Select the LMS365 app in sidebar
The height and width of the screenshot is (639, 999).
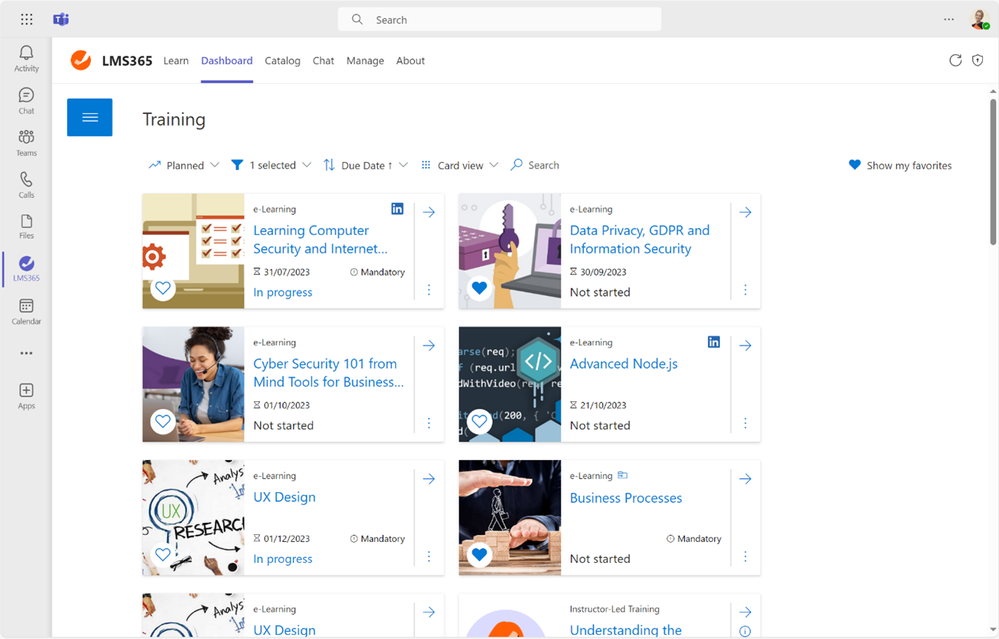pyautogui.click(x=26, y=268)
